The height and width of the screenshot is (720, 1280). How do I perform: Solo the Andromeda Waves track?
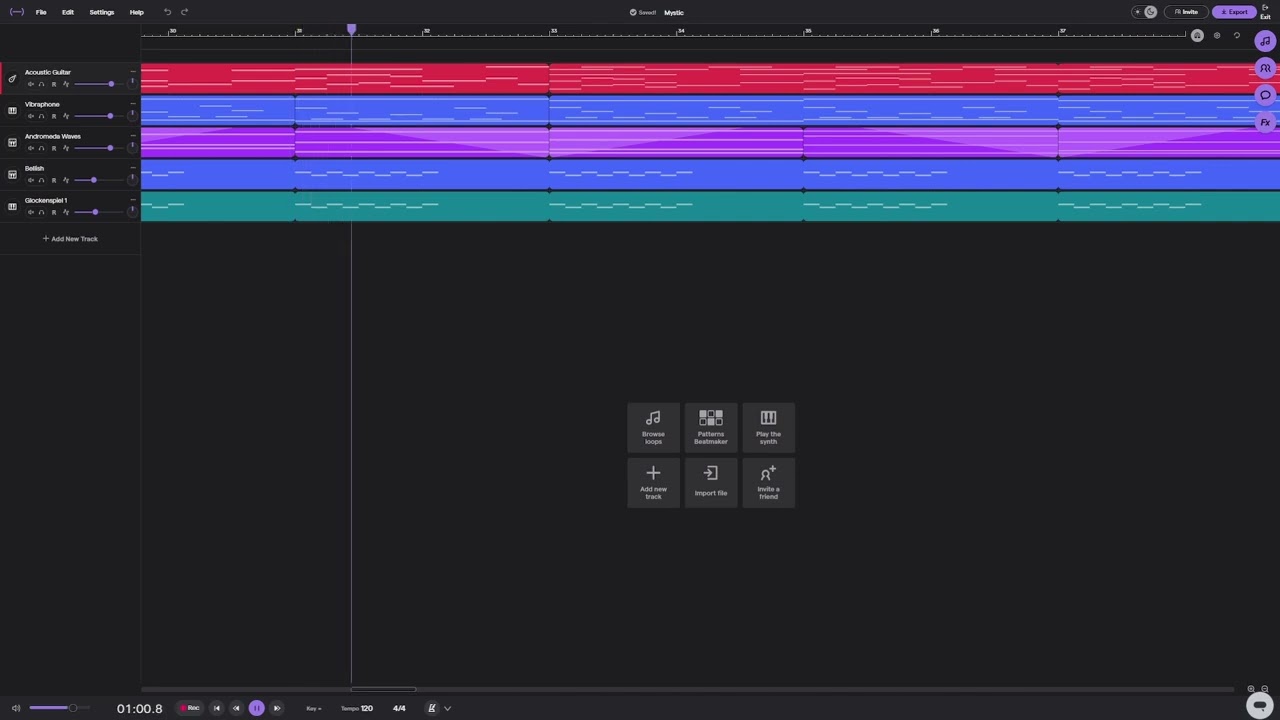coord(42,148)
